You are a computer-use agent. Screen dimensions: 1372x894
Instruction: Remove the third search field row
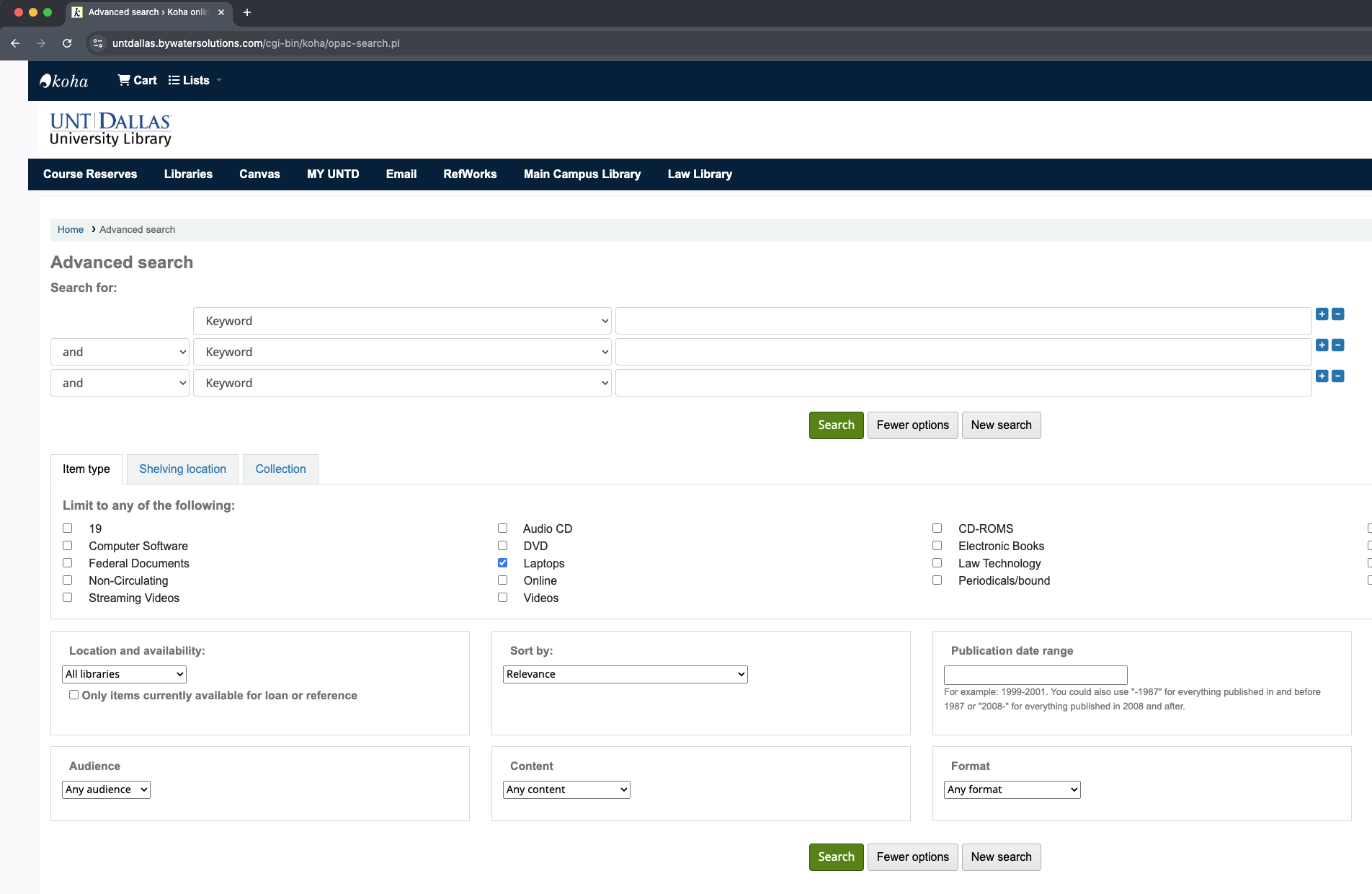1338,376
